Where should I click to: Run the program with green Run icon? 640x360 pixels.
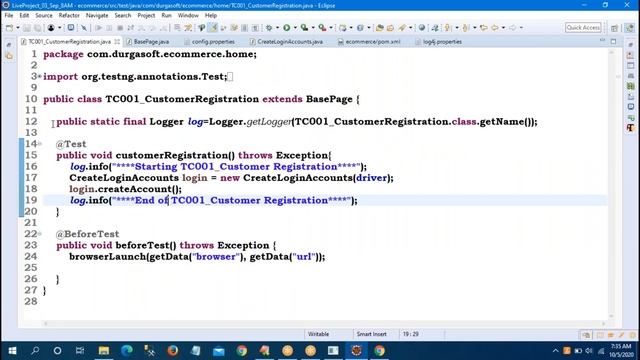[x=287, y=28]
